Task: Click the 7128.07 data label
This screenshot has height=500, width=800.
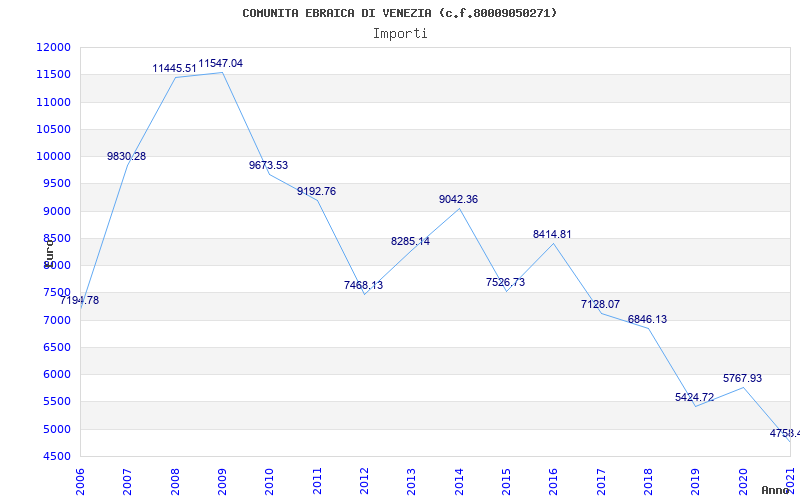Action: (600, 304)
